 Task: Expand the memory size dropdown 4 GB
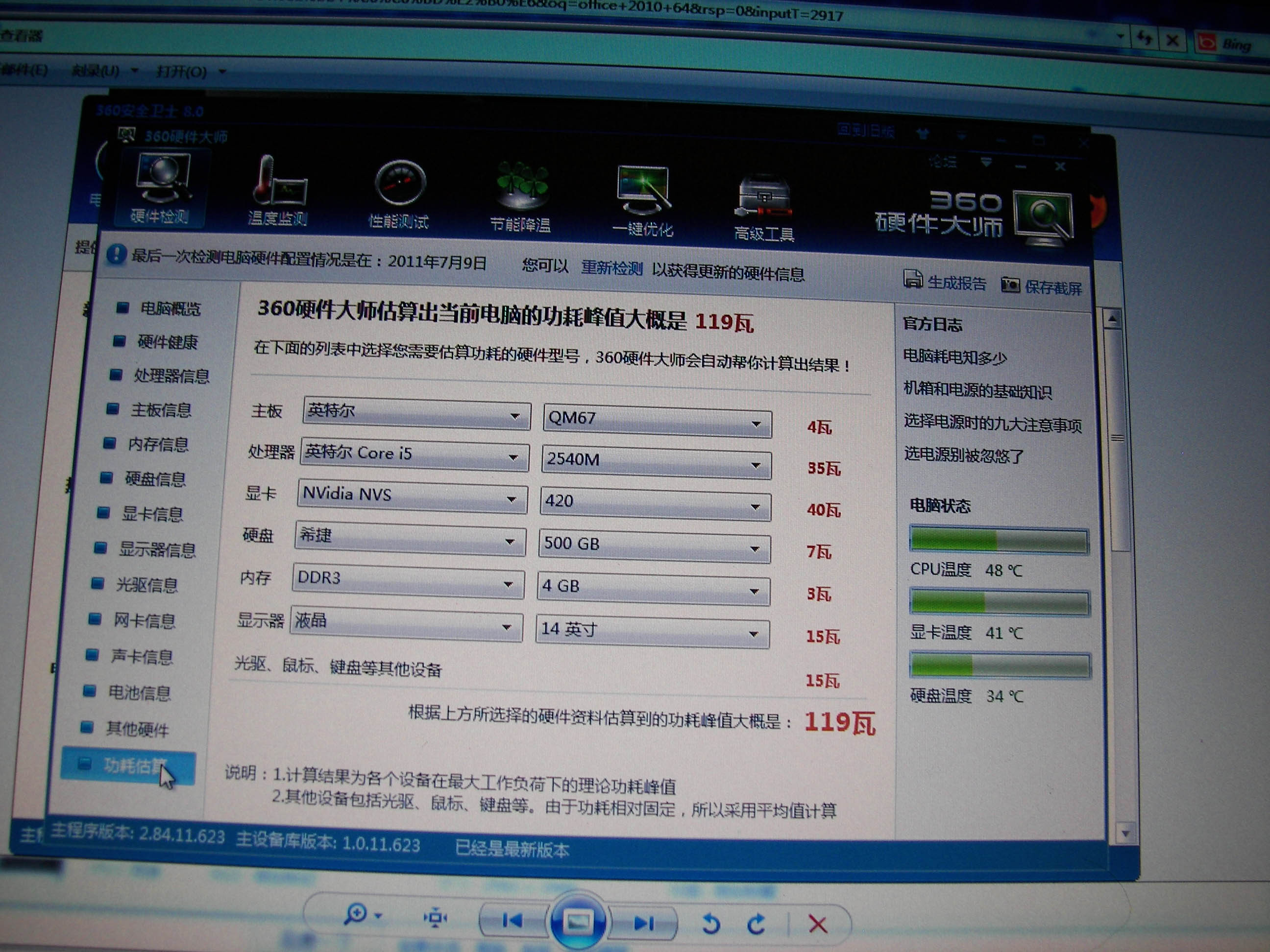click(x=653, y=589)
